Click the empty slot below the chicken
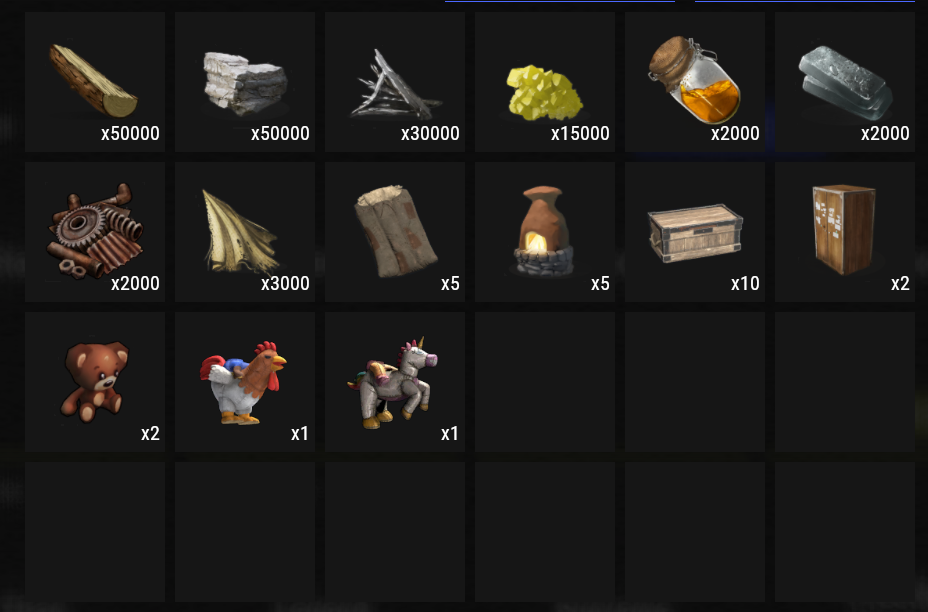Viewport: 928px width, 612px height. tap(244, 532)
